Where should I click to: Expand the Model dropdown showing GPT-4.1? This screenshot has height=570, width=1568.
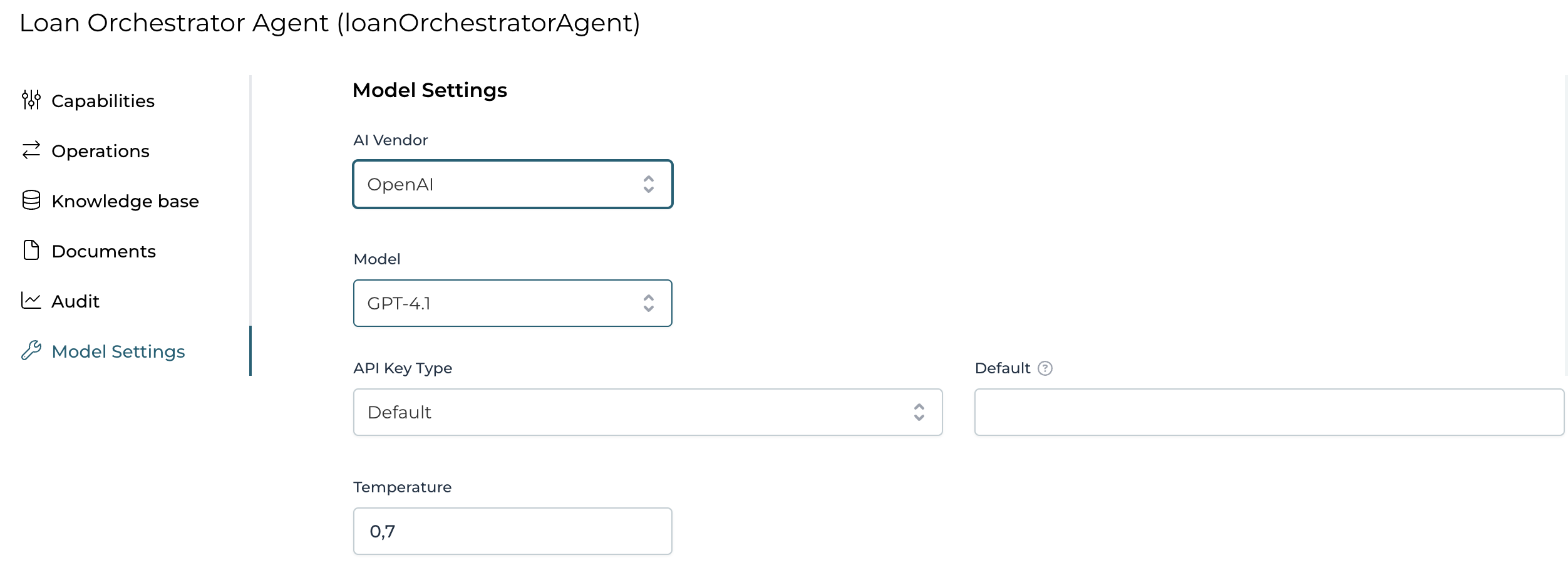(x=512, y=303)
